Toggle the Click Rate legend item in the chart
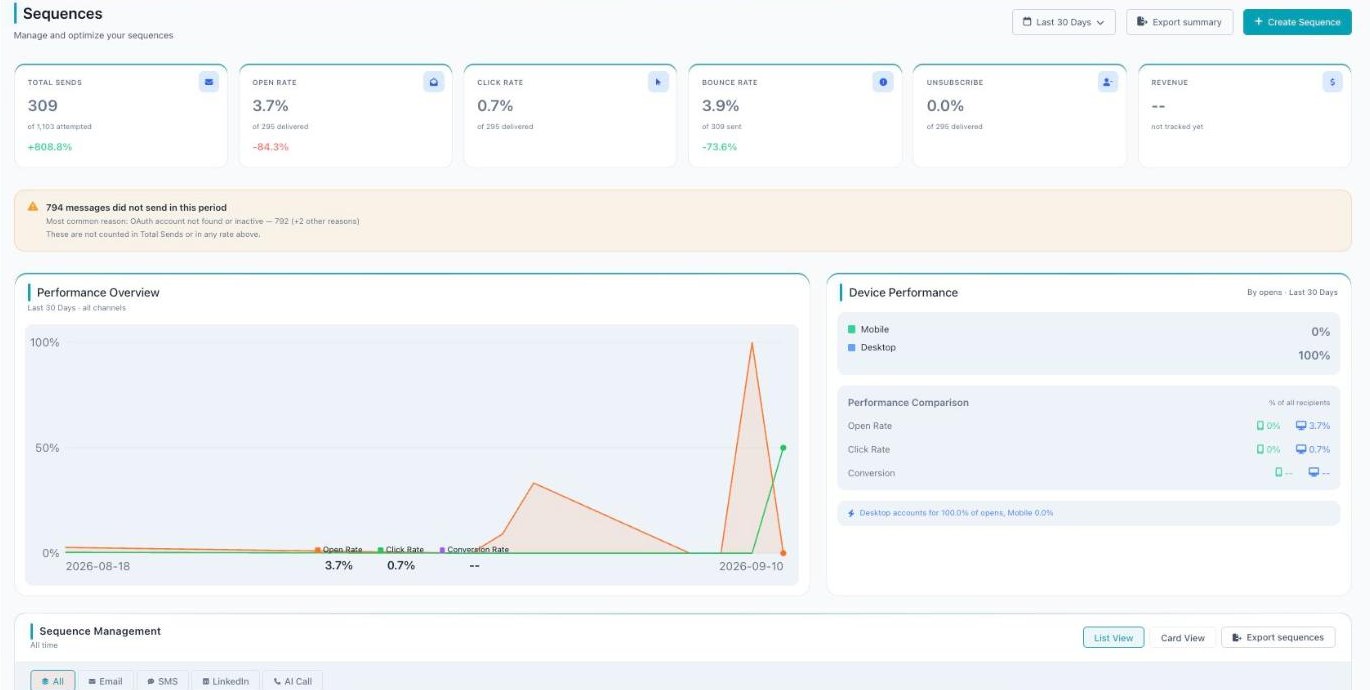 click(400, 550)
